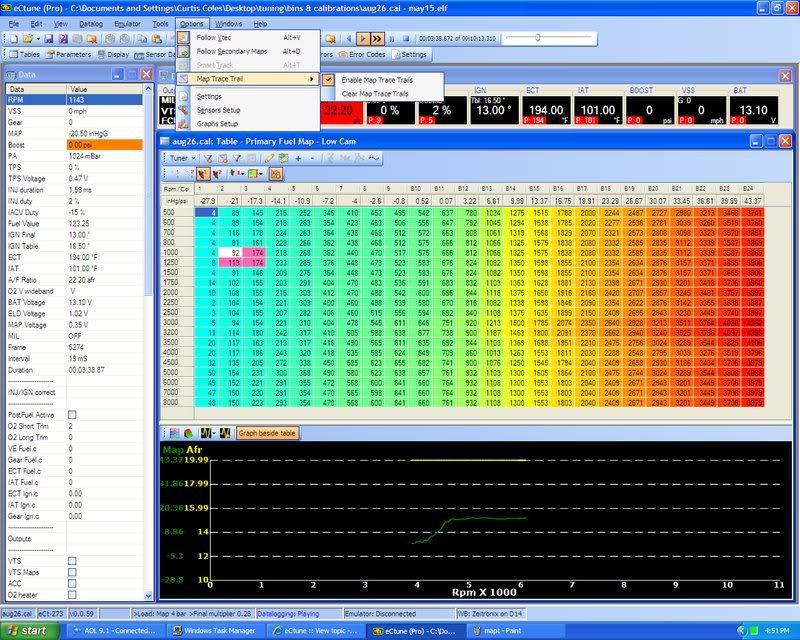Click the Graphs Setup menu icon
800x640 pixels.
pyautogui.click(x=184, y=124)
